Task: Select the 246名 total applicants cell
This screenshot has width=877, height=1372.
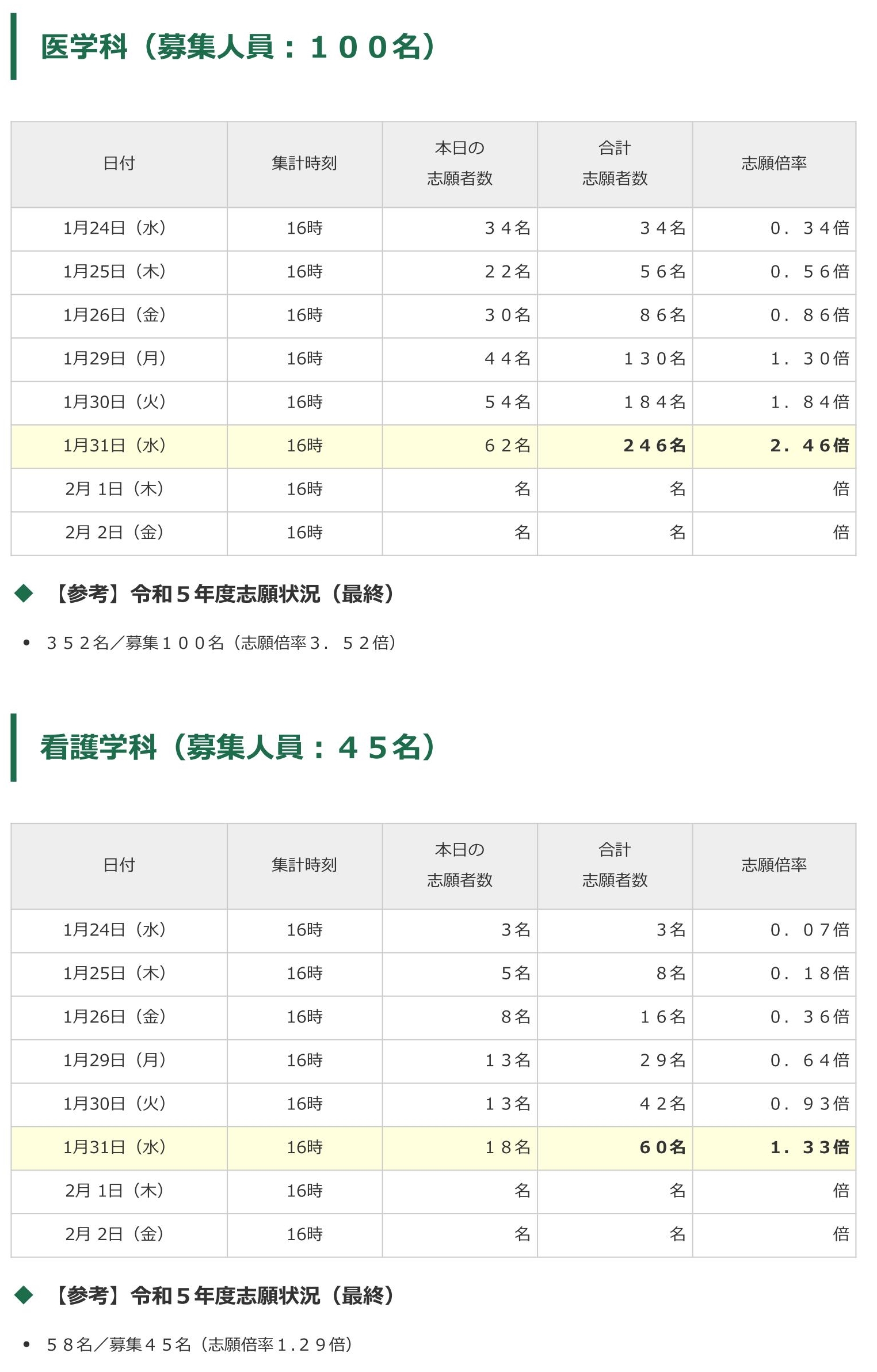Action: coord(654,446)
